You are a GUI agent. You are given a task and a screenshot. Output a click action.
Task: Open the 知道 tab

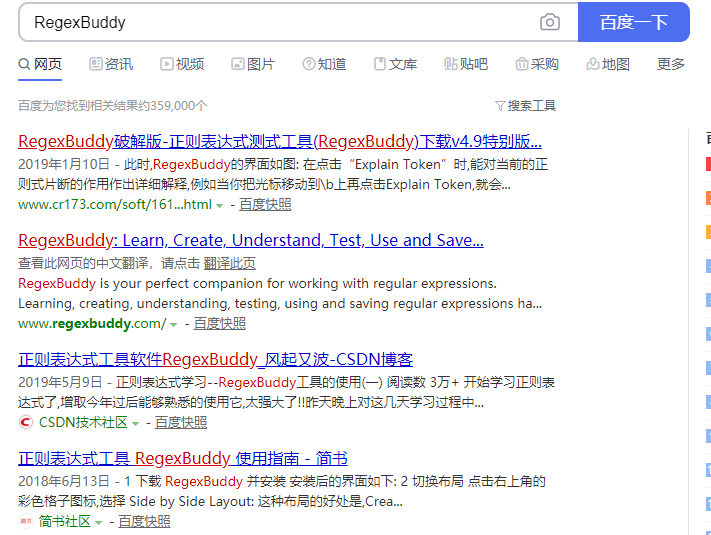(324, 64)
